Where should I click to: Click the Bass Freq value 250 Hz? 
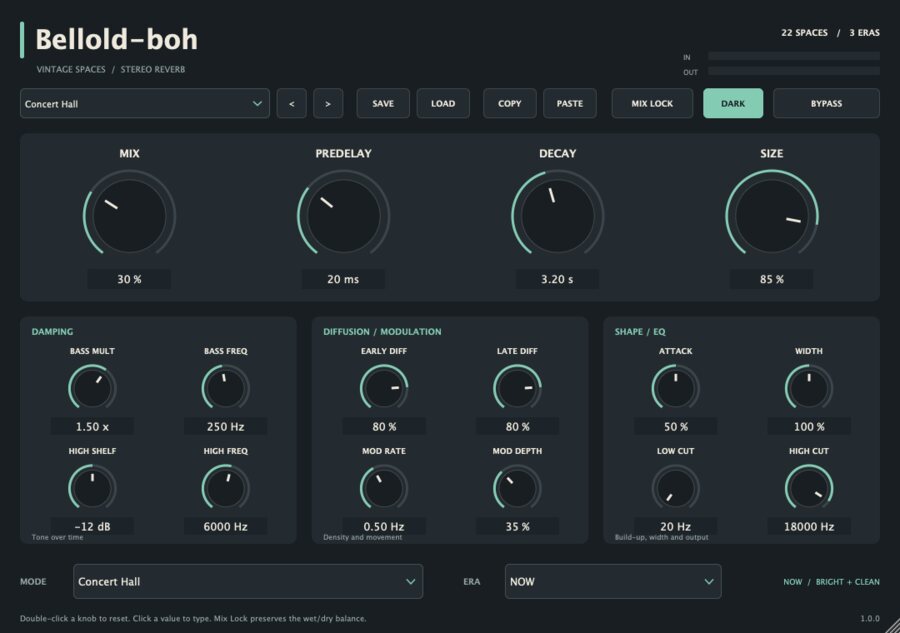pos(226,426)
